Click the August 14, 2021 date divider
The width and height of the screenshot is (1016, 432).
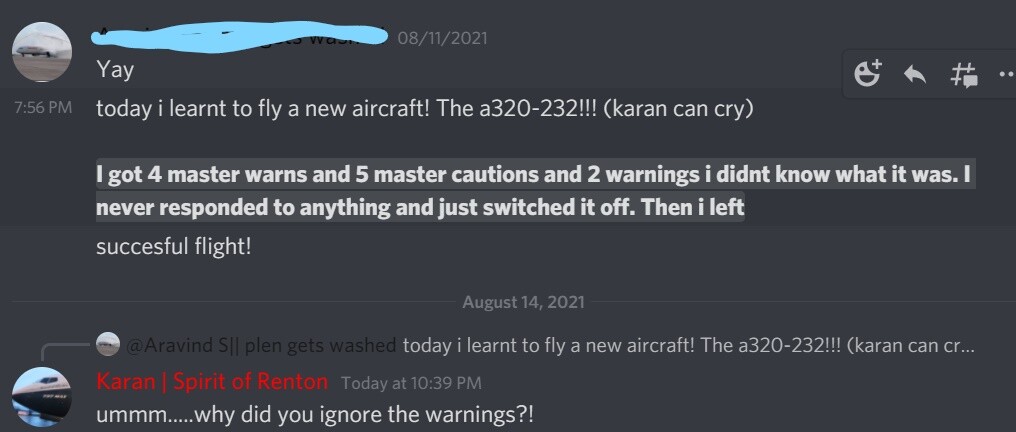point(524,302)
